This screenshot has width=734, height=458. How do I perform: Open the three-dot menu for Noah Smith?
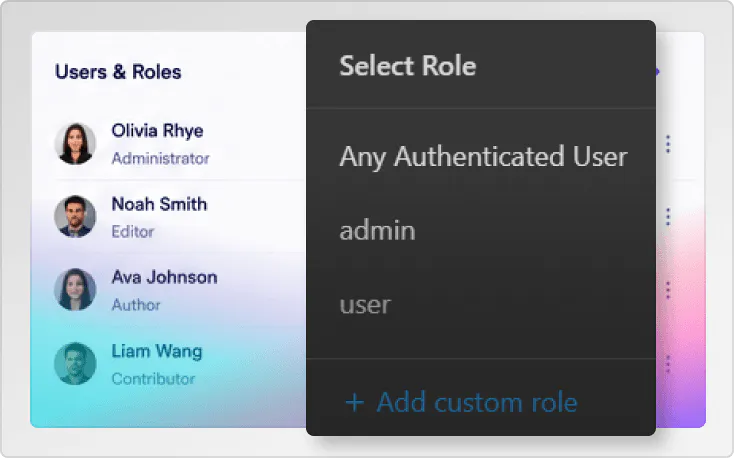click(668, 217)
